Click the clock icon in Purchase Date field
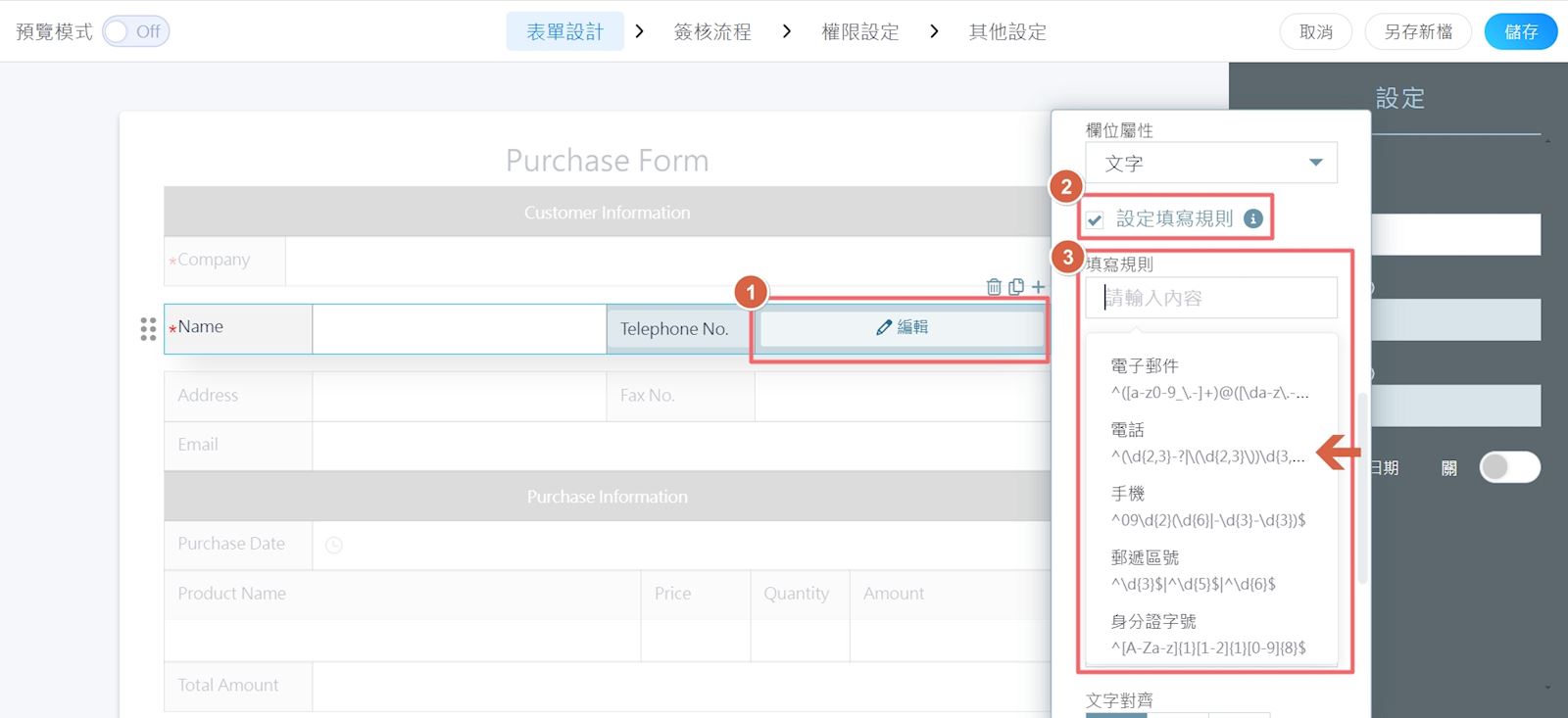This screenshot has height=718, width=1568. point(334,546)
